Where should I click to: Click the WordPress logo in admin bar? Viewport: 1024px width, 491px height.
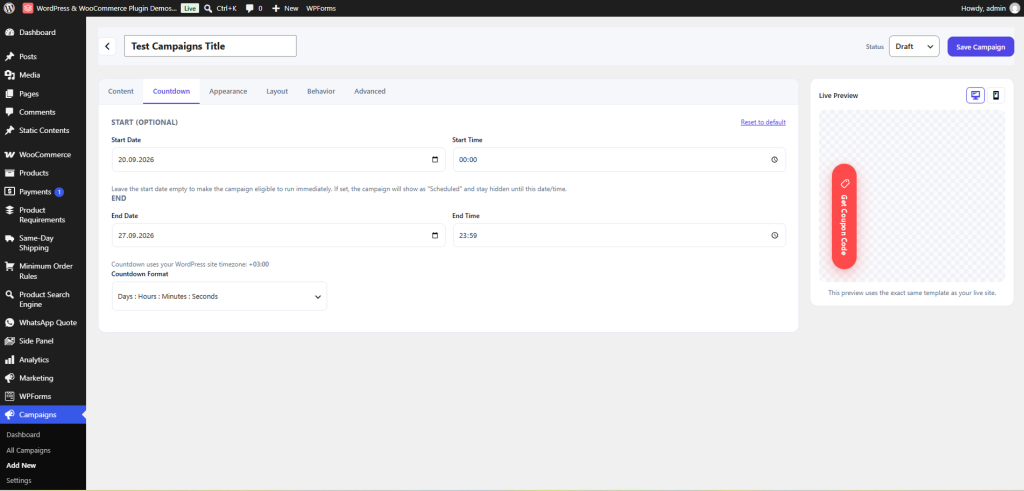[x=9, y=8]
